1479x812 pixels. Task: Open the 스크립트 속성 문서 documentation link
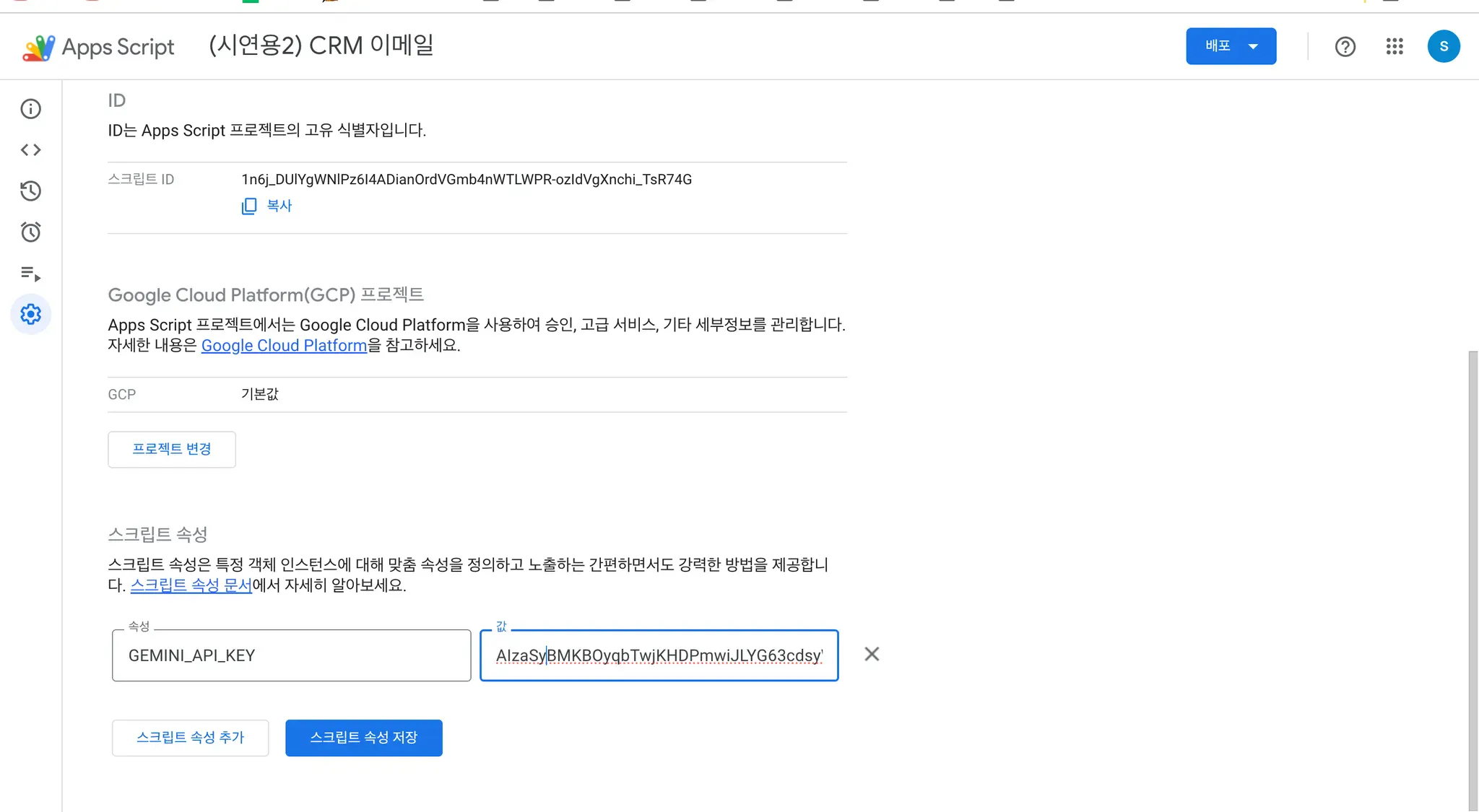coord(190,585)
